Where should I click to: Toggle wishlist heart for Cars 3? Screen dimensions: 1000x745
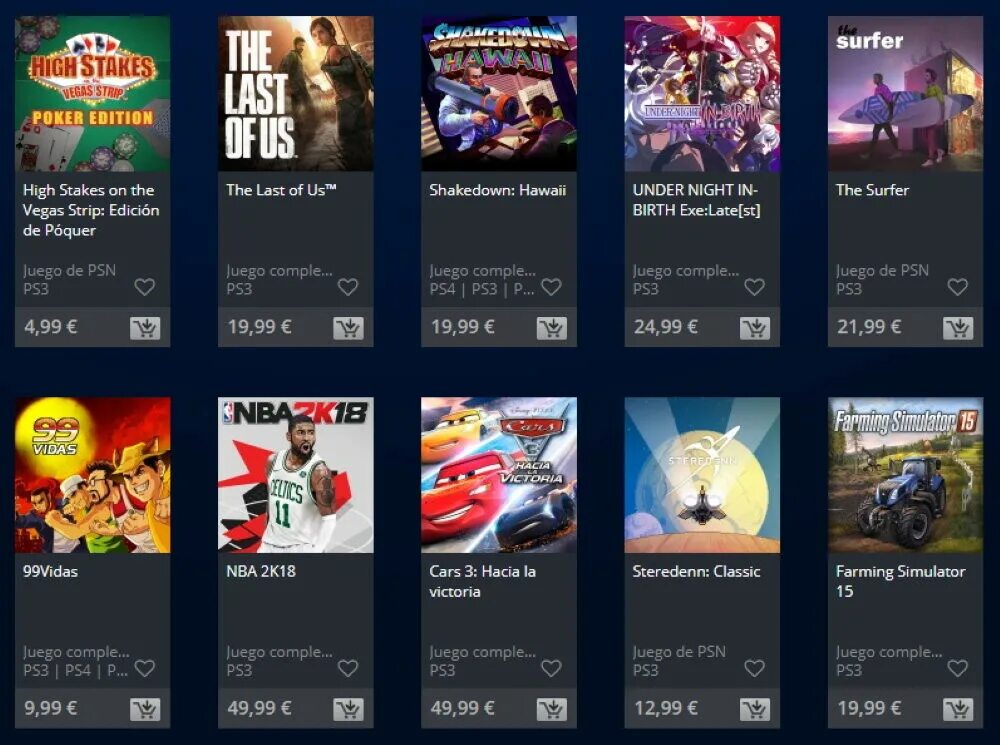[x=551, y=668]
